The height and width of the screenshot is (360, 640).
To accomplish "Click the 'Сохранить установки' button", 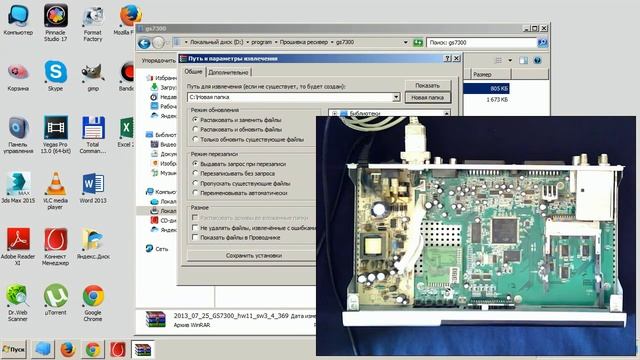I will (254, 256).
